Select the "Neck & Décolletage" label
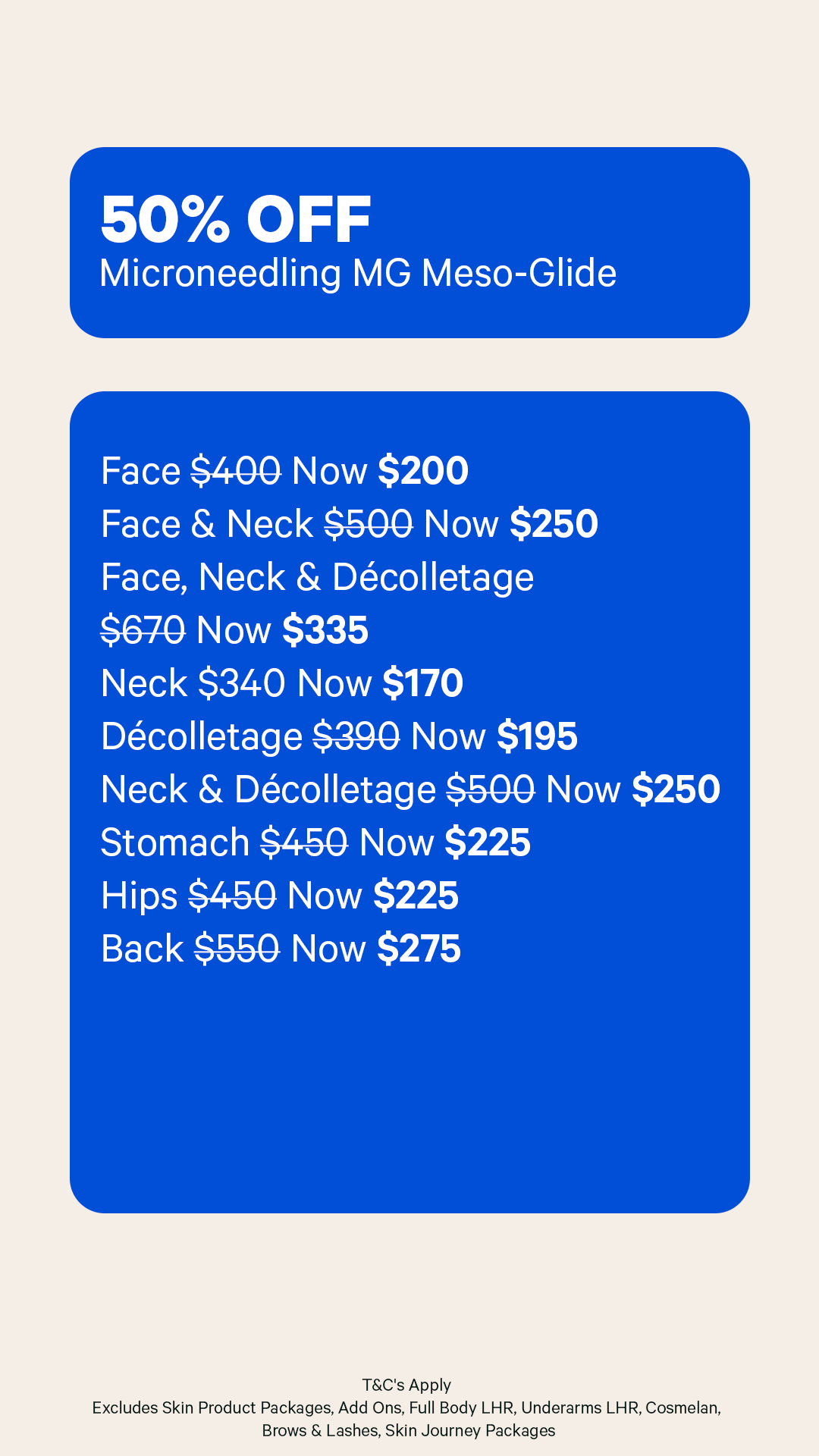The width and height of the screenshot is (819, 1456). click(x=268, y=789)
